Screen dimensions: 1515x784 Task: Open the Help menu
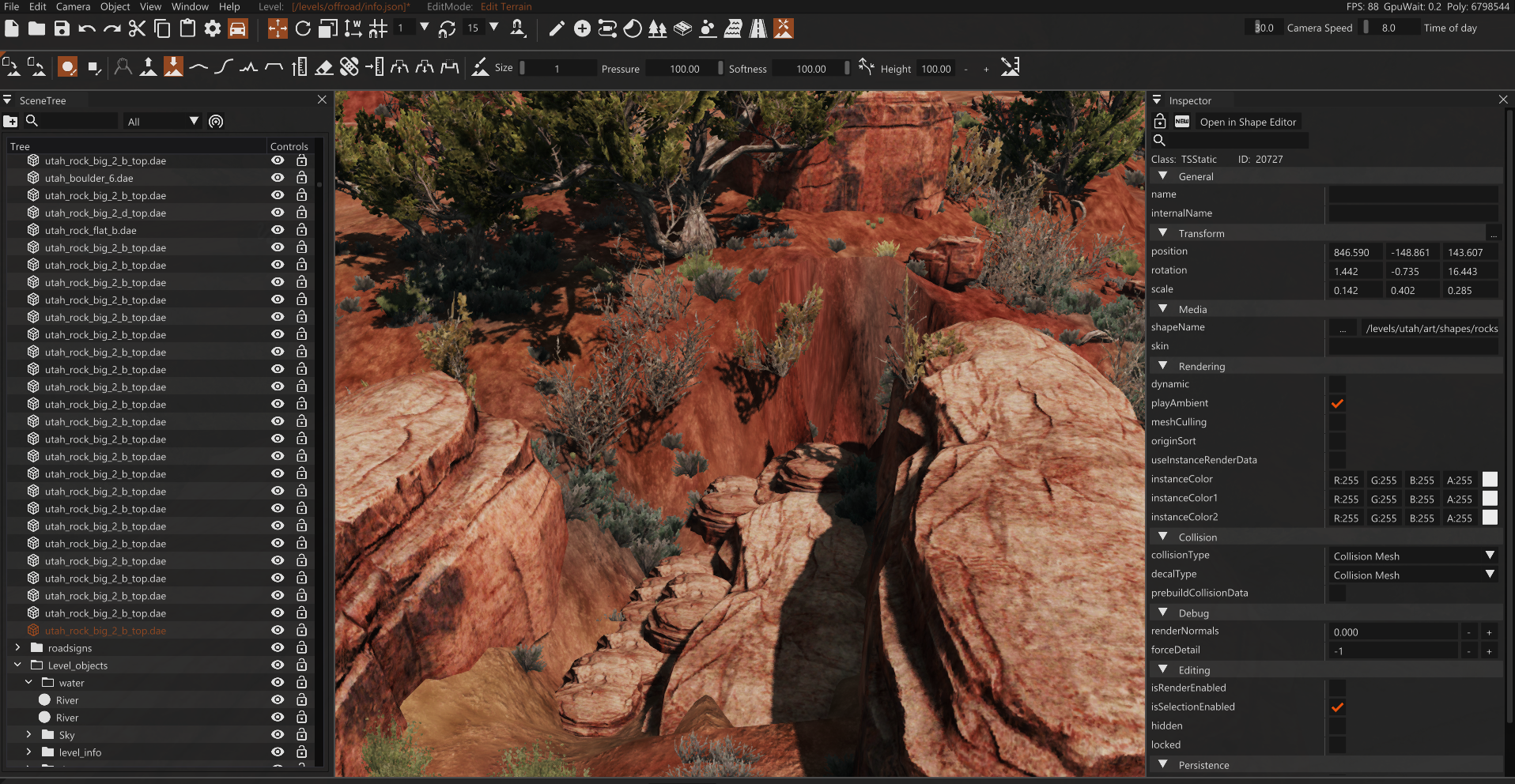tap(229, 6)
